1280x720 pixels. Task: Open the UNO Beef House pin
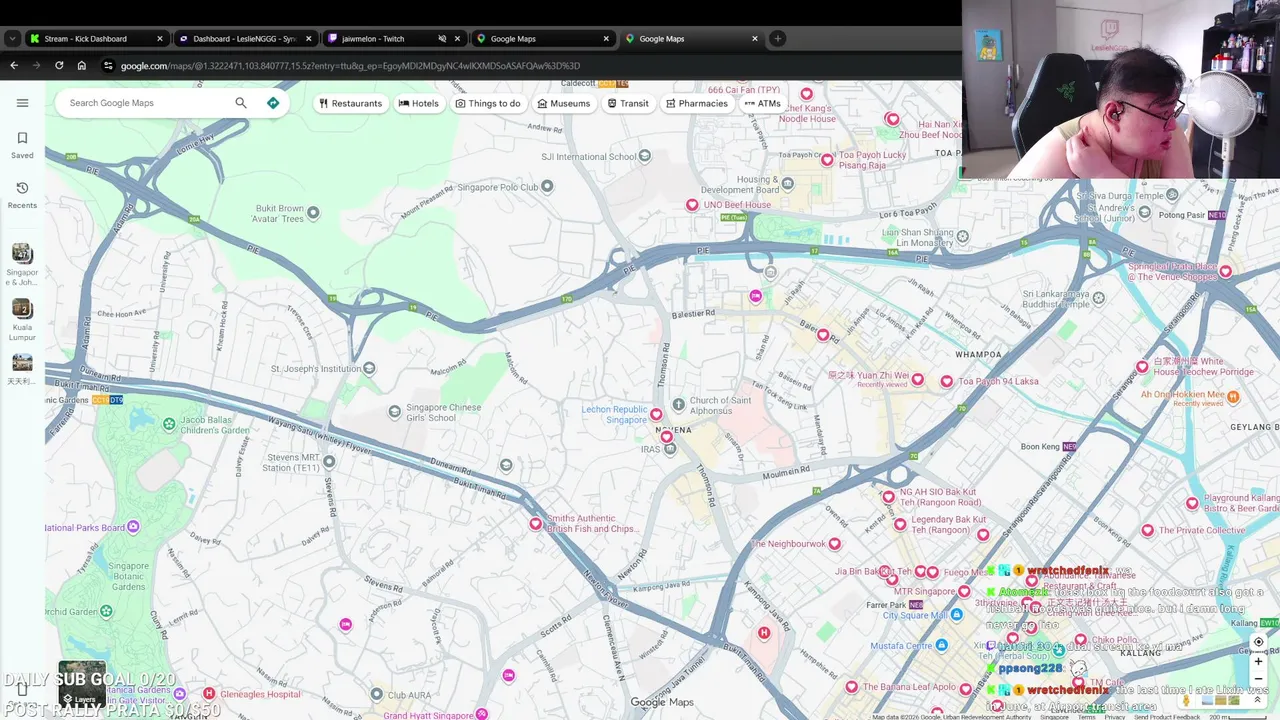692,205
